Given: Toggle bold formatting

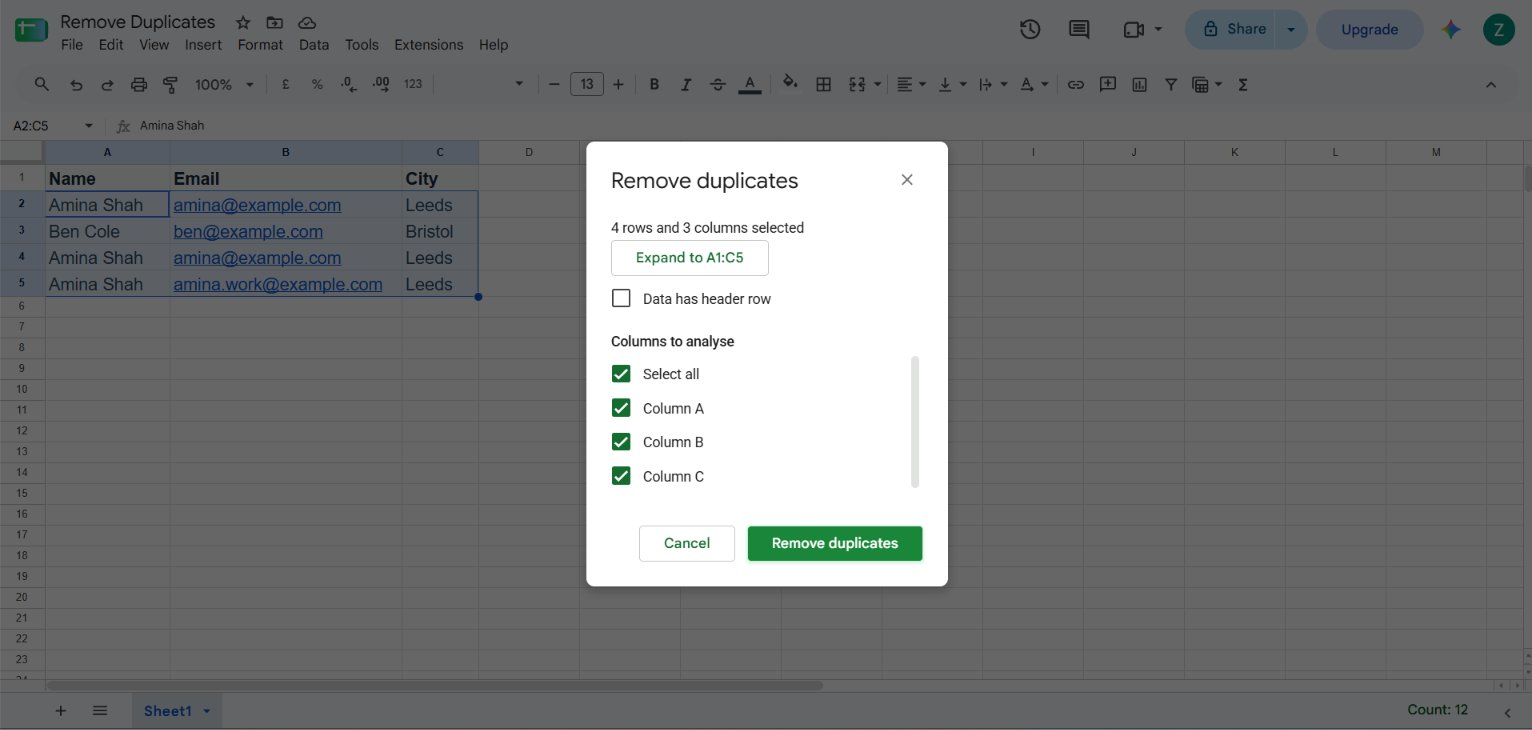Looking at the screenshot, I should click(654, 85).
